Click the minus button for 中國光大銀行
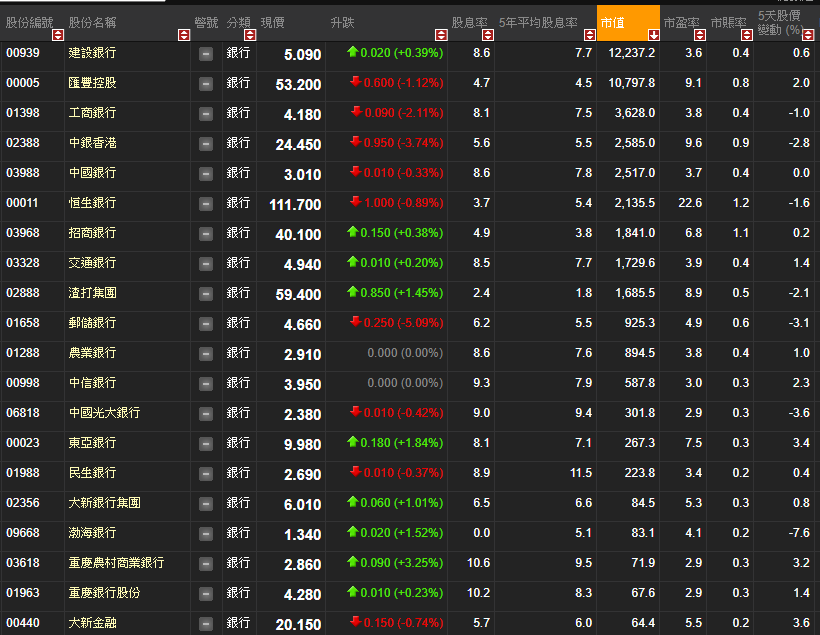The image size is (820, 635). coord(206,414)
